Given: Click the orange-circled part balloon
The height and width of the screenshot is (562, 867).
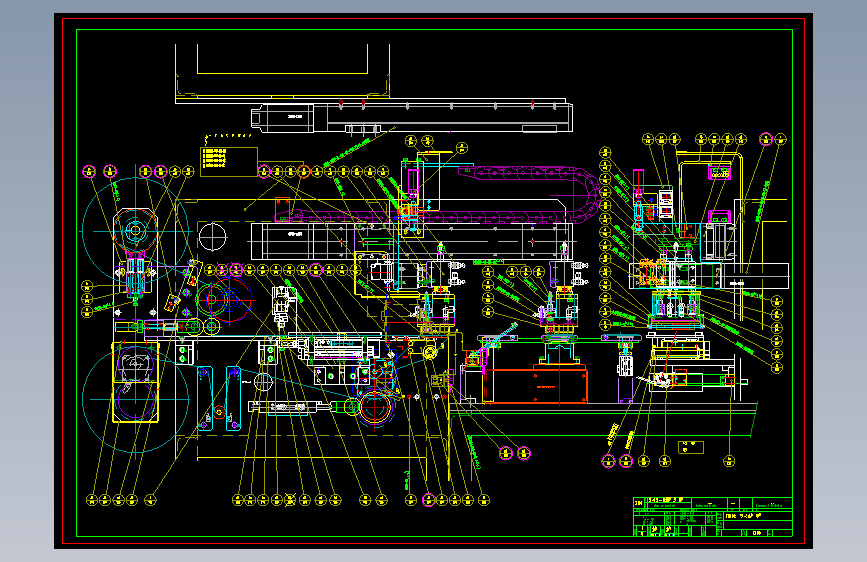Looking at the screenshot, I should (304, 171).
